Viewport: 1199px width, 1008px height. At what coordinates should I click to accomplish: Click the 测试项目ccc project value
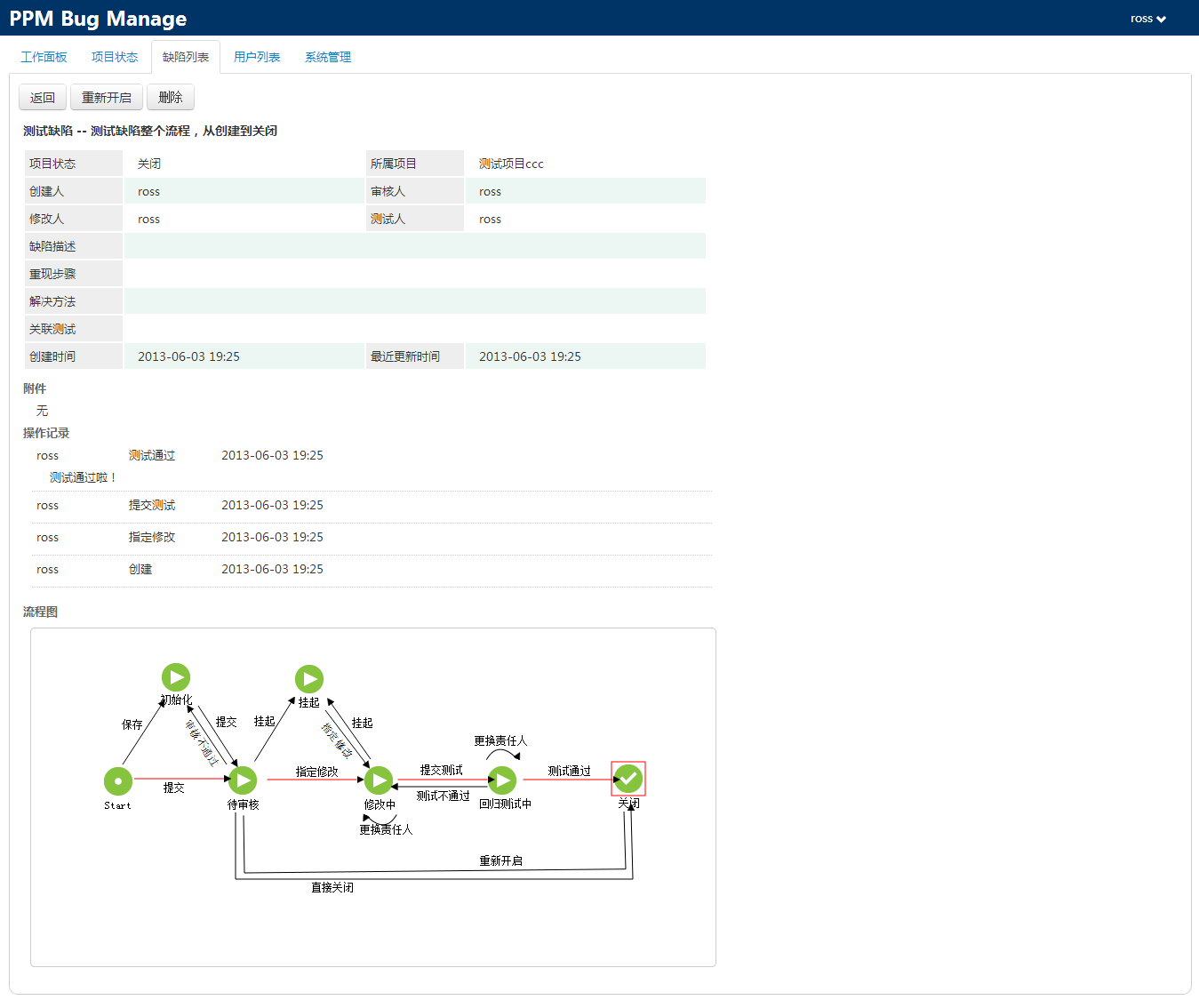[x=511, y=164]
